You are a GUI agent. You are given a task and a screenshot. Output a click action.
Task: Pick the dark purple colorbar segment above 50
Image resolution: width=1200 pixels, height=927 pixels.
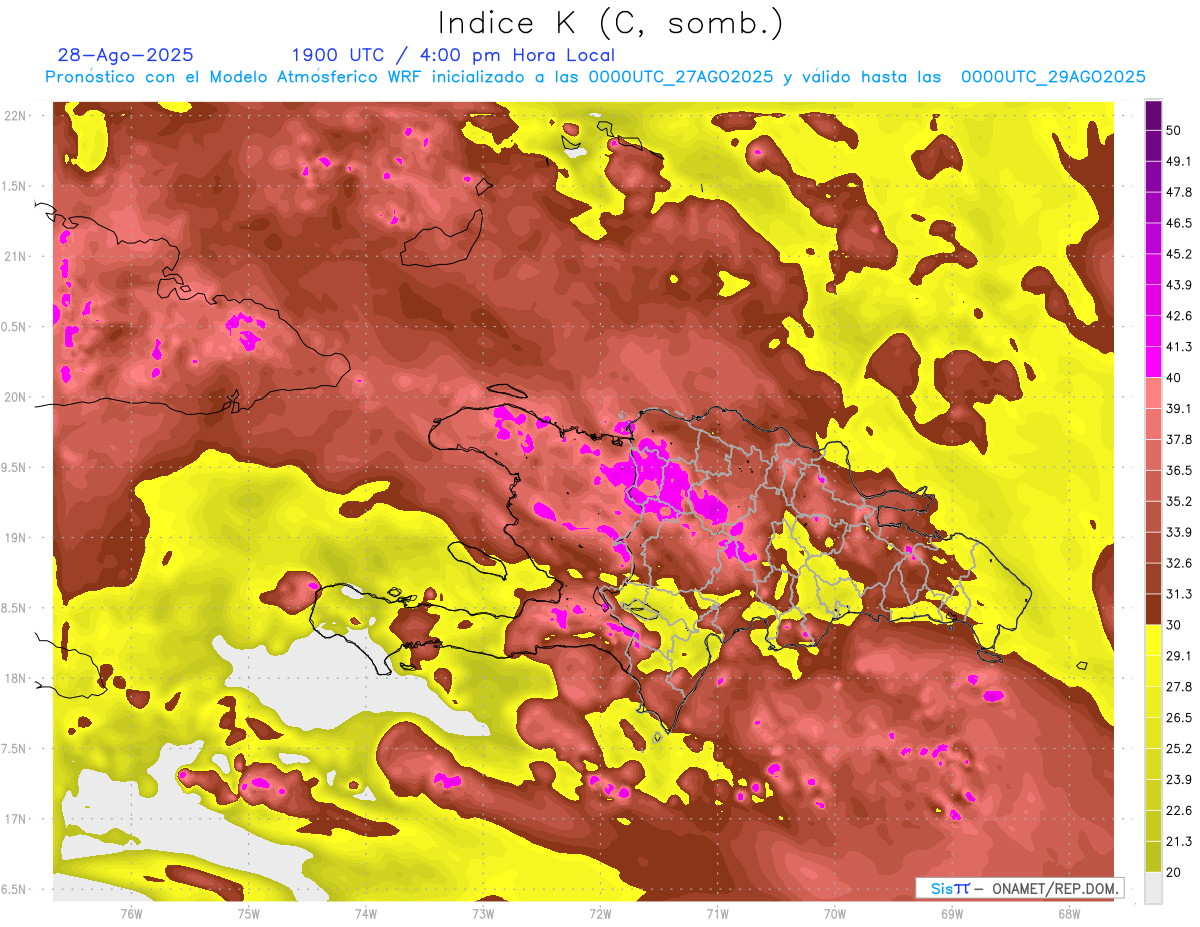pos(1154,115)
